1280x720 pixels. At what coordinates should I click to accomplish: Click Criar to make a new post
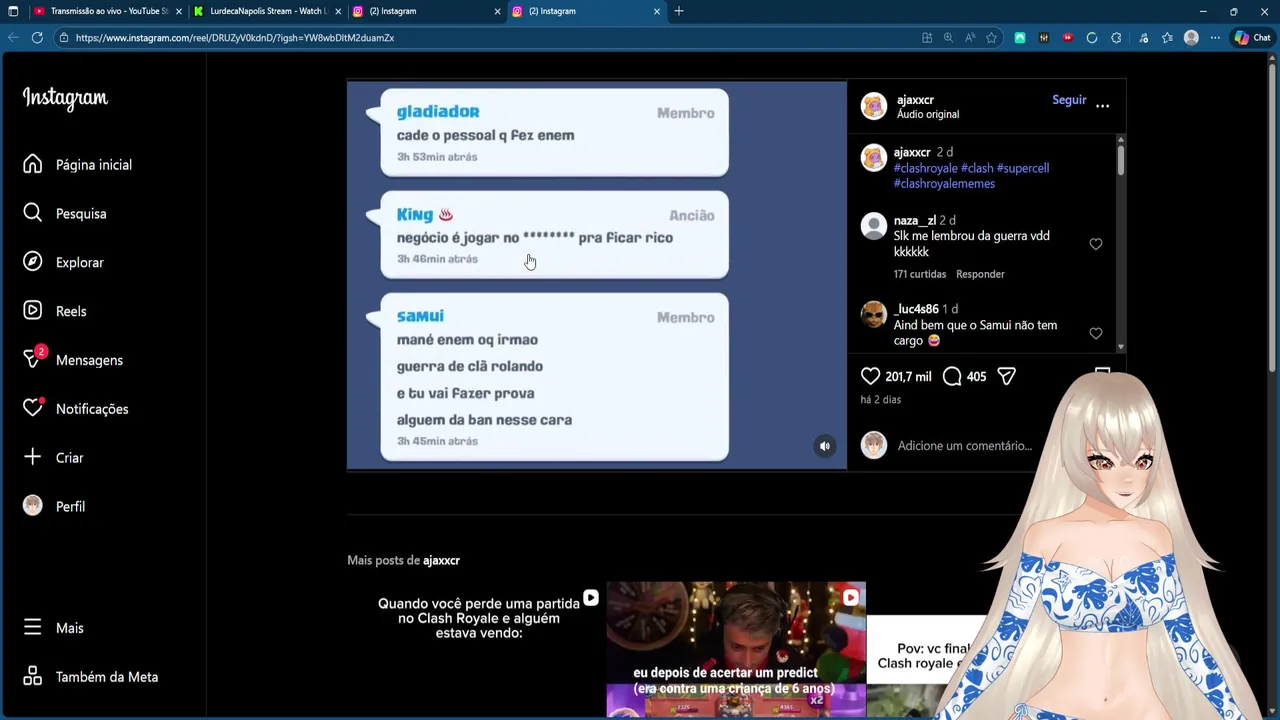coord(70,458)
